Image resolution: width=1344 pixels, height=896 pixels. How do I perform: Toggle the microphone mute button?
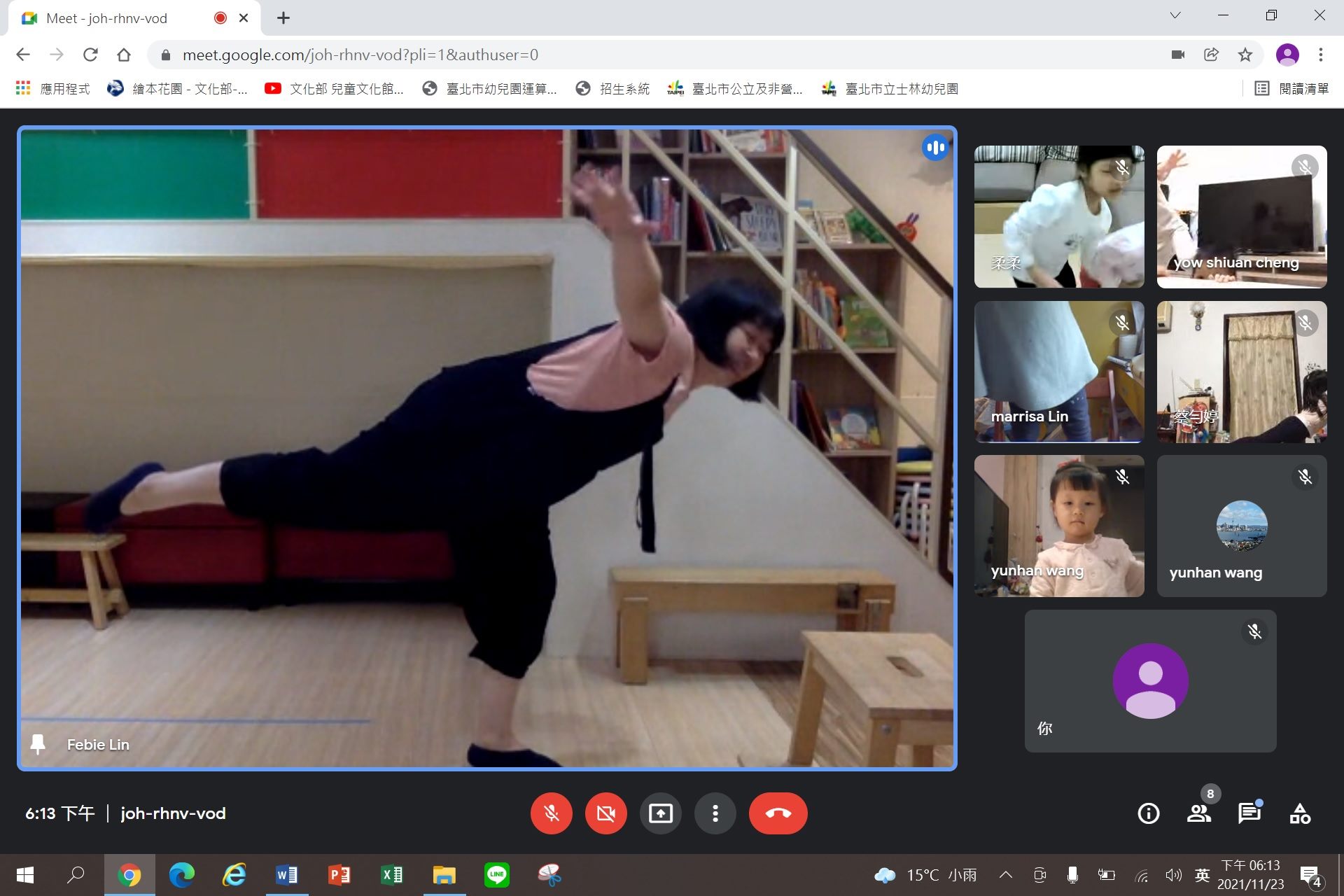tap(552, 813)
